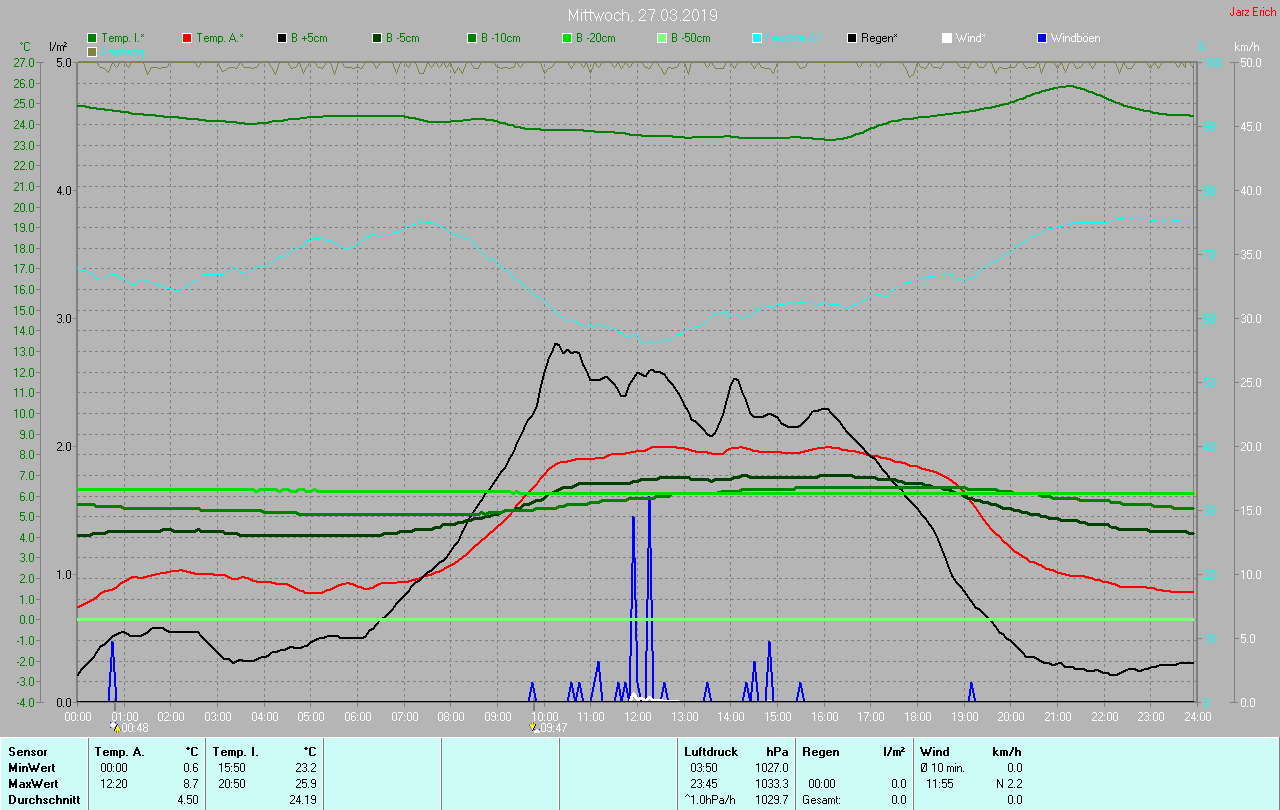1280x810 pixels.
Task: Click the red Temp. A. legend swatch
Action: point(187,38)
